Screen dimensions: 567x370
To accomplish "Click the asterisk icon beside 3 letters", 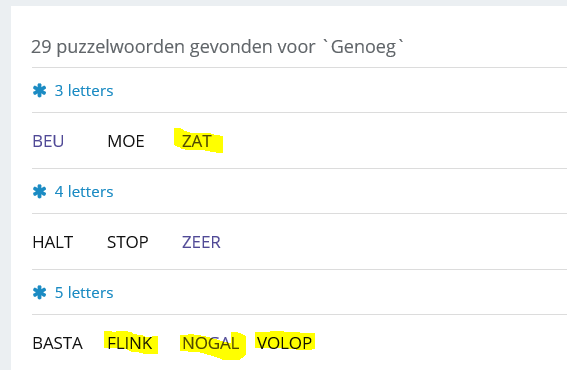I will pos(39,90).
